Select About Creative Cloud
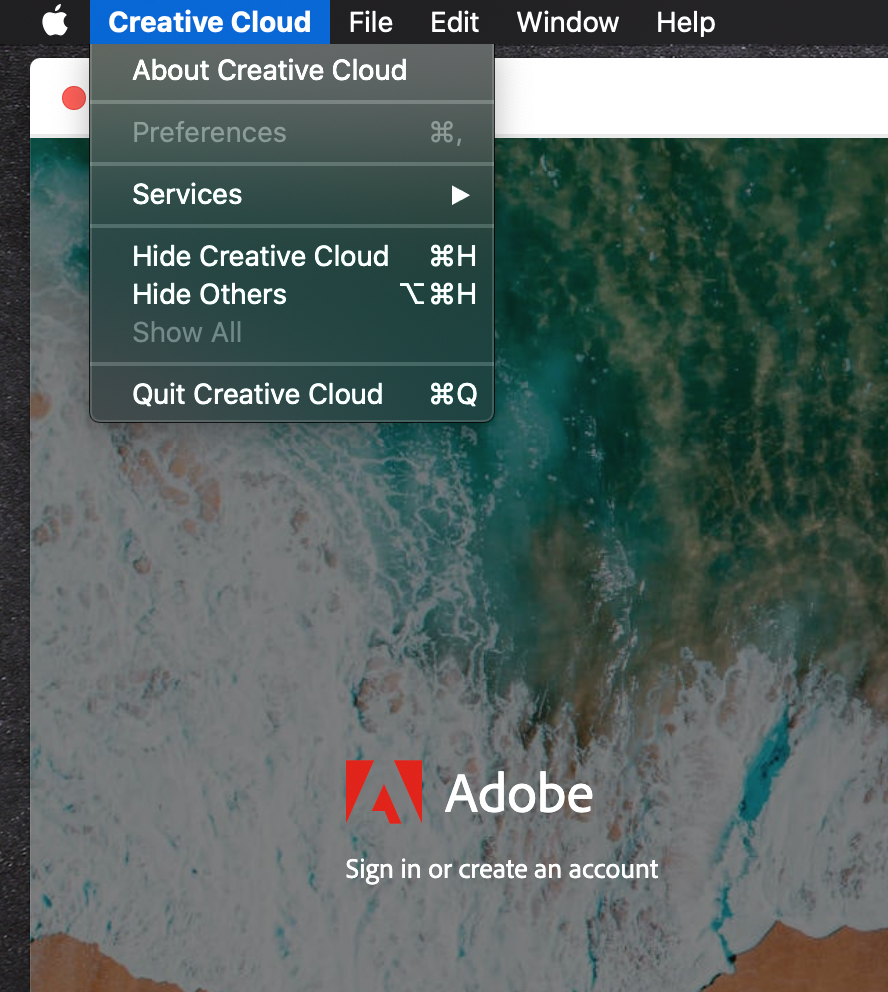Image resolution: width=888 pixels, height=992 pixels. [x=269, y=71]
